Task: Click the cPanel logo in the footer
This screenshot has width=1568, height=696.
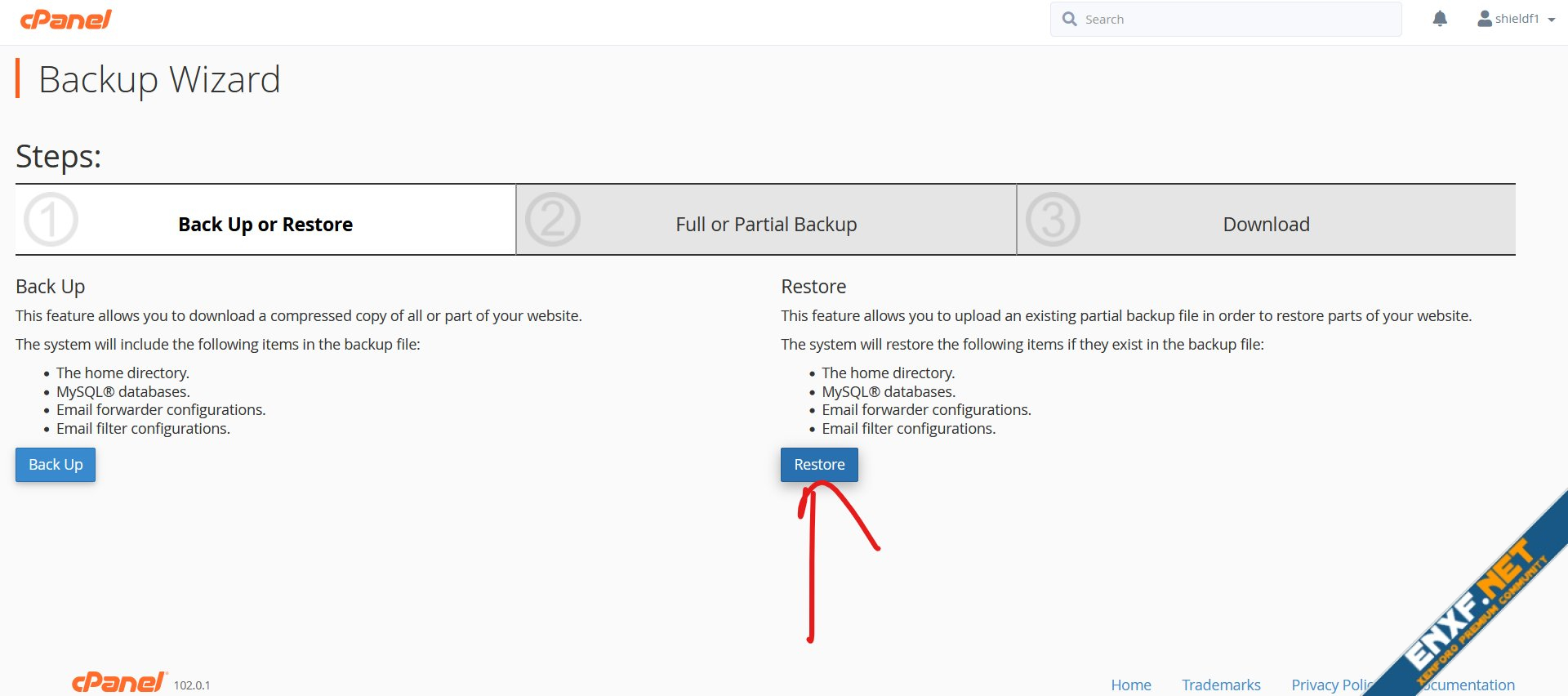Action: point(119,682)
